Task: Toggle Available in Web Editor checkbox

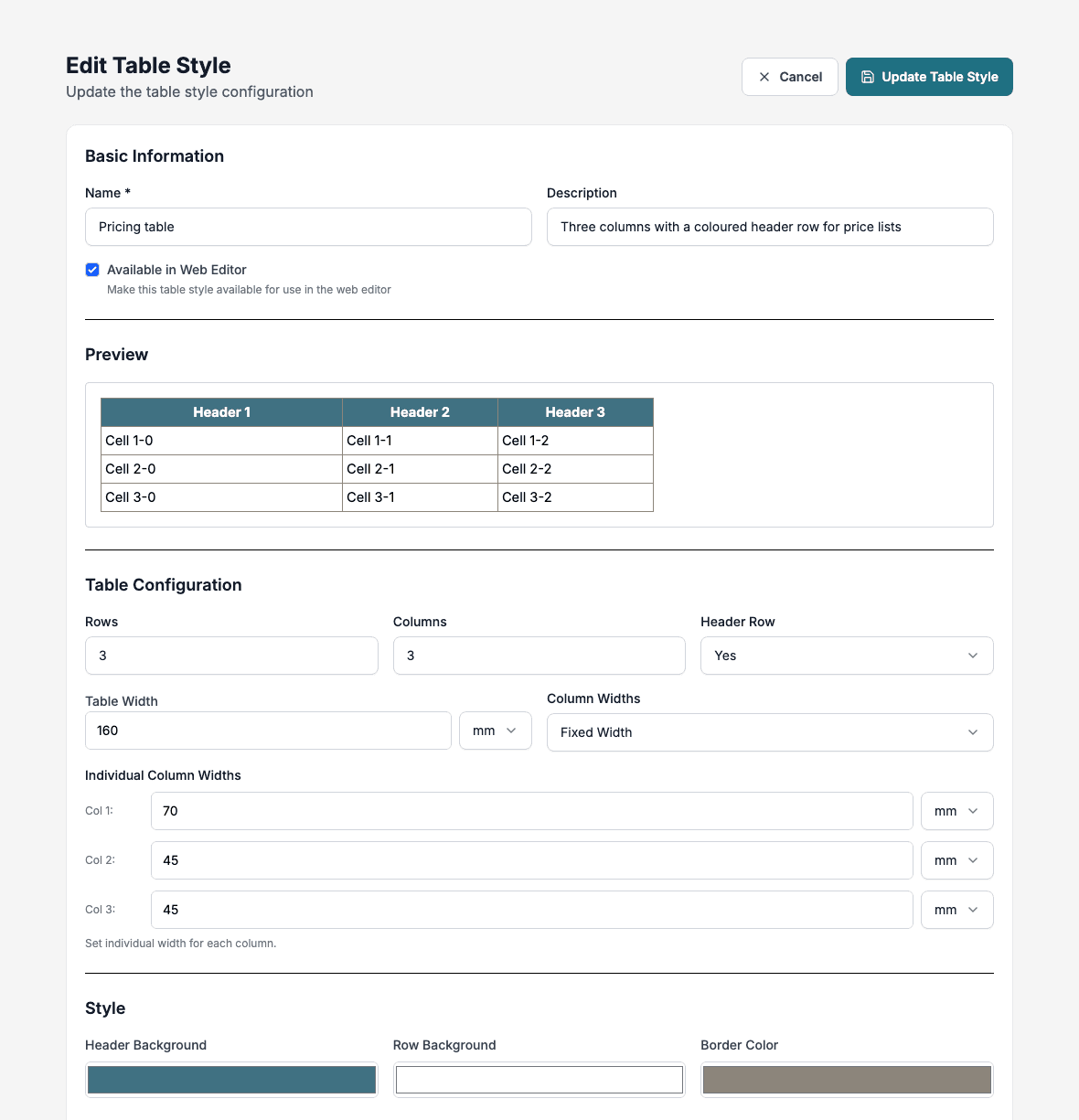Action: [92, 270]
